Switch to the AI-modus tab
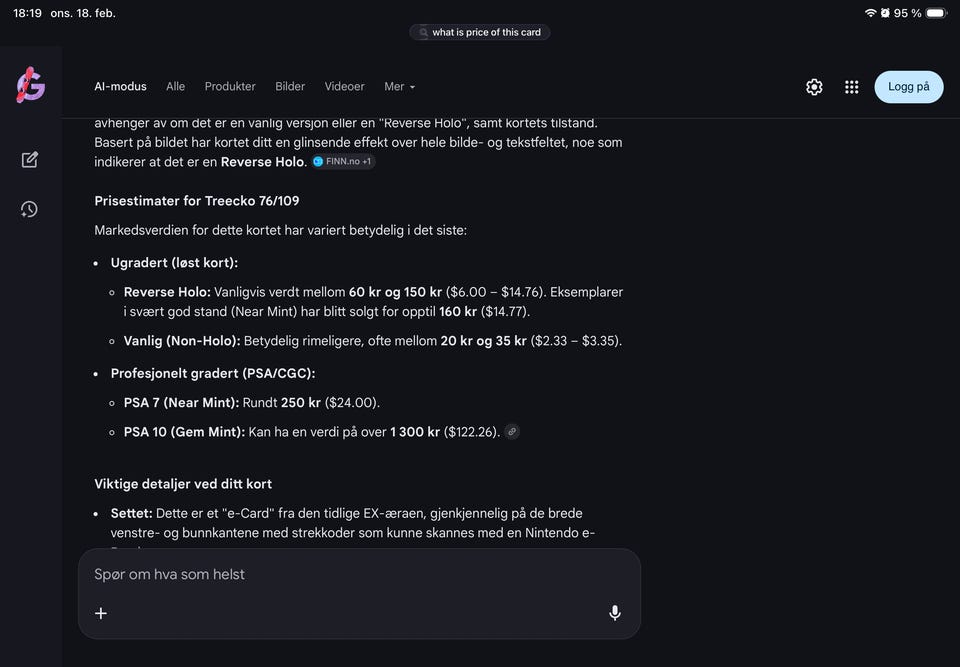 pyautogui.click(x=120, y=87)
